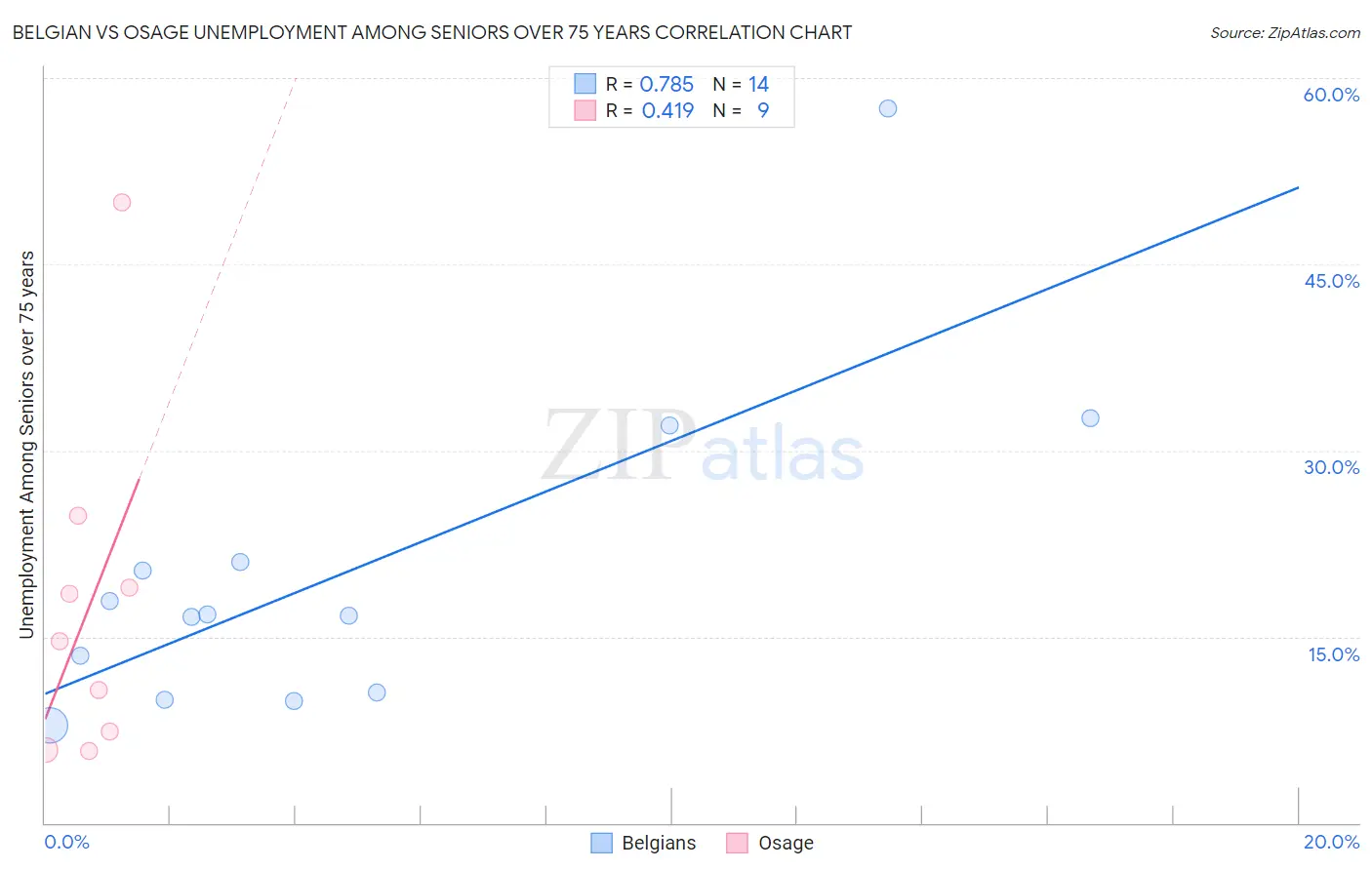Click the chart title text
Image resolution: width=1372 pixels, height=870 pixels.
(432, 32)
